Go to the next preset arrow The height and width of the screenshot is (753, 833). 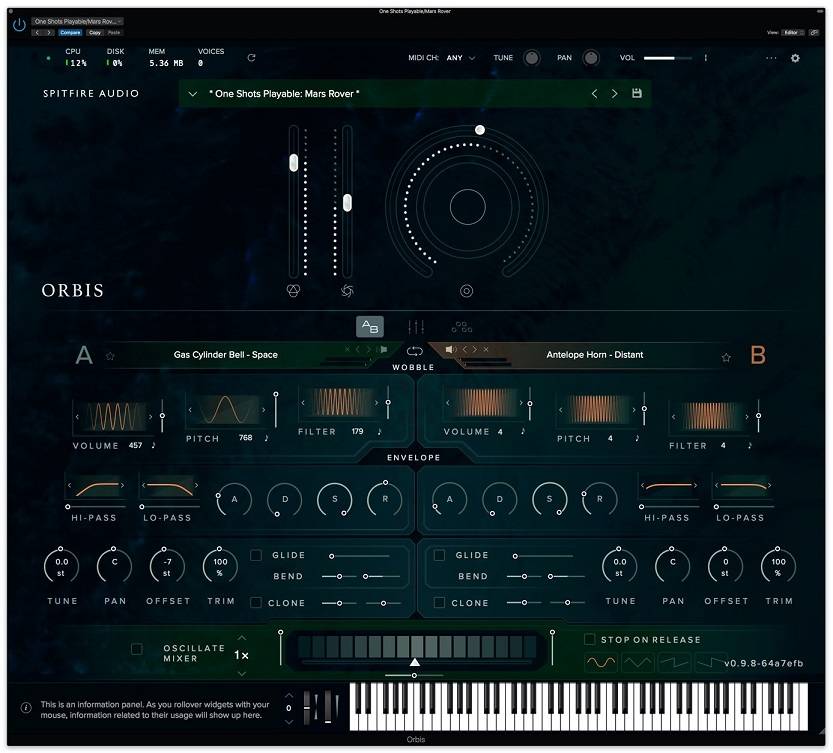tap(614, 94)
